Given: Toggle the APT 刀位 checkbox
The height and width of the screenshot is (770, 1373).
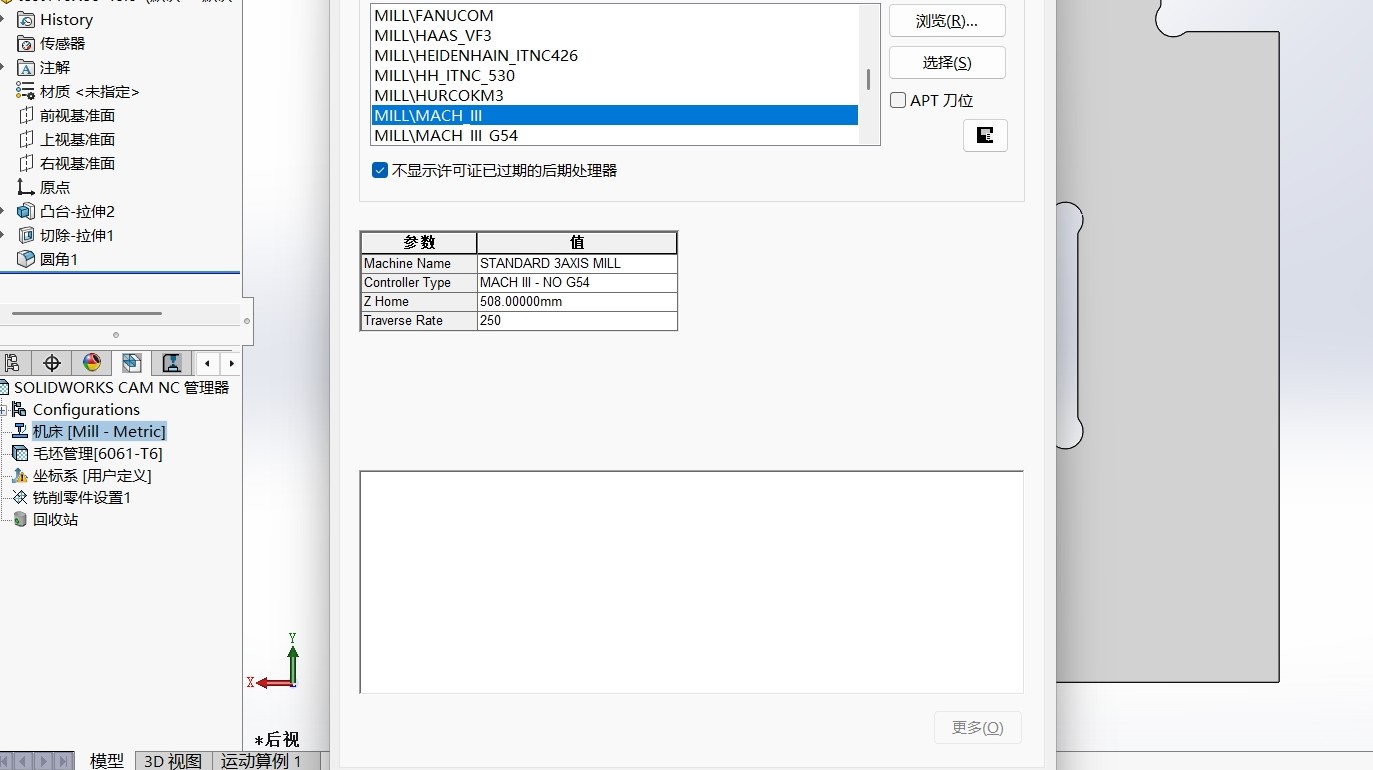Looking at the screenshot, I should (x=898, y=100).
